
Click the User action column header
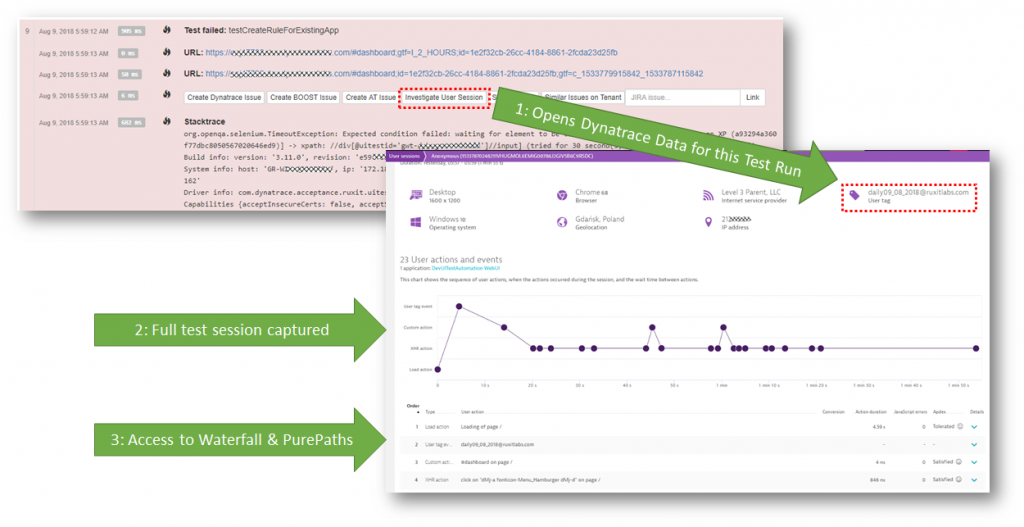click(472, 412)
